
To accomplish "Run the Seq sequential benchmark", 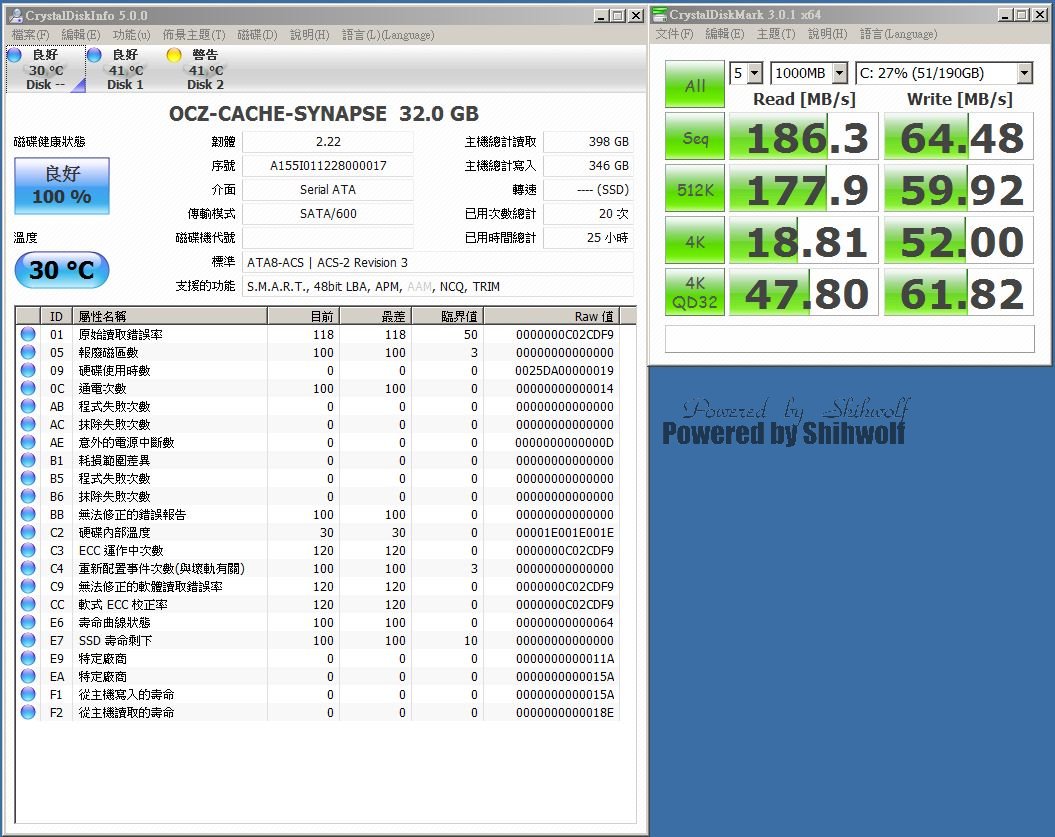I will [694, 137].
